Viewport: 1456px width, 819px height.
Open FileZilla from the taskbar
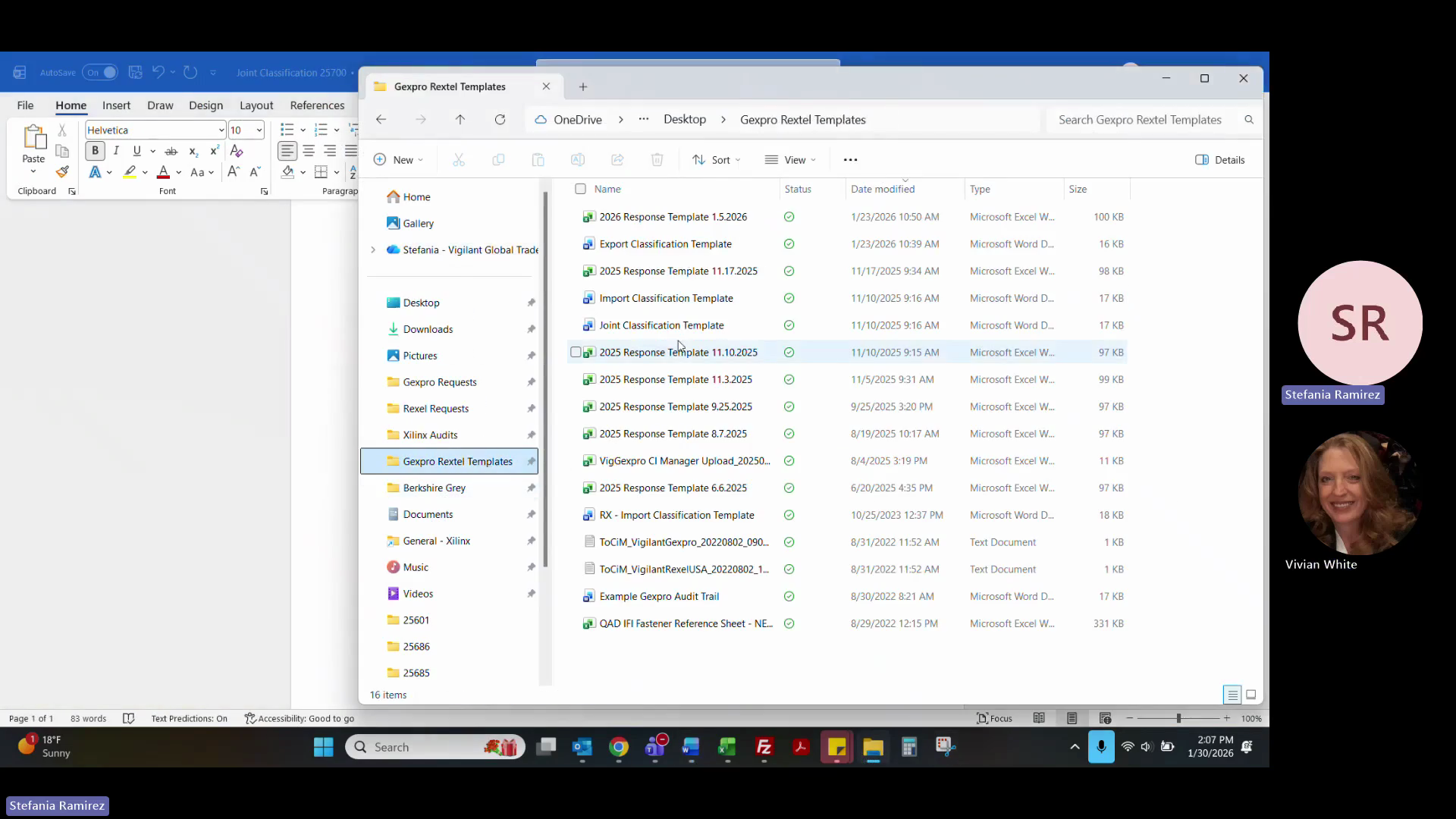(x=764, y=748)
